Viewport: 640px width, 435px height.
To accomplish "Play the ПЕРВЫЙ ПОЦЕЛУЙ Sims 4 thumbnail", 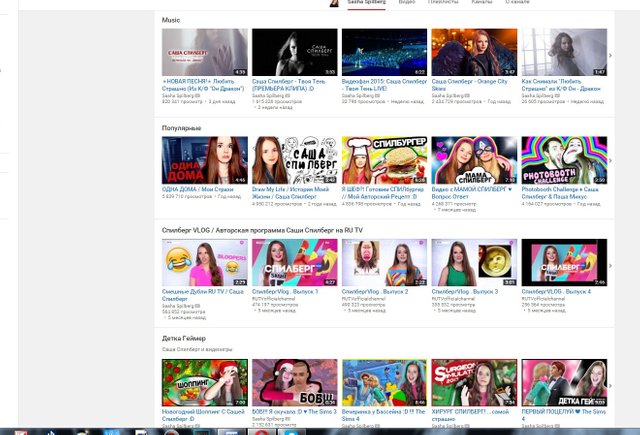I will [564, 382].
